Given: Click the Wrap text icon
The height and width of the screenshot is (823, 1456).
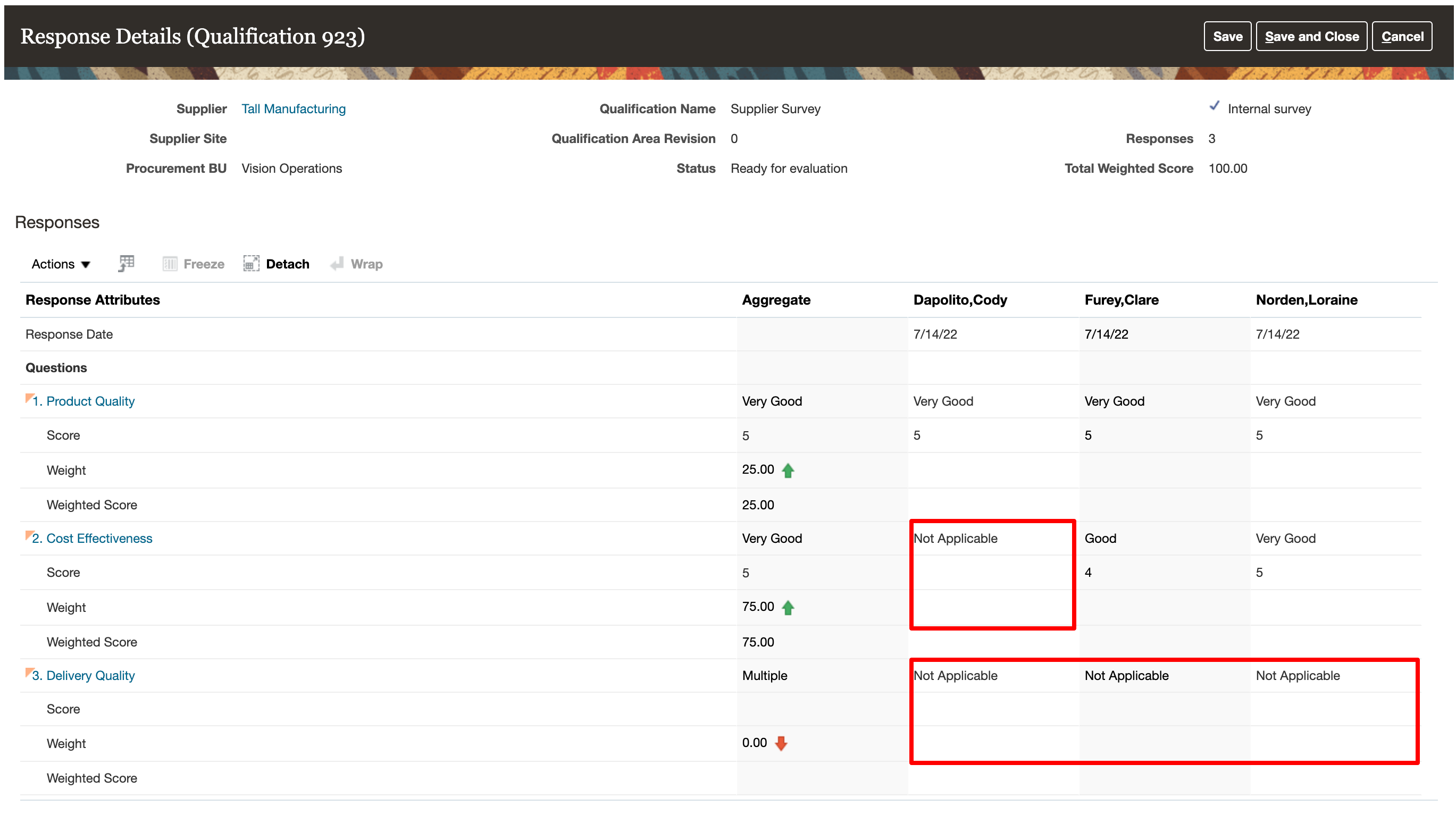Looking at the screenshot, I should click(x=338, y=264).
